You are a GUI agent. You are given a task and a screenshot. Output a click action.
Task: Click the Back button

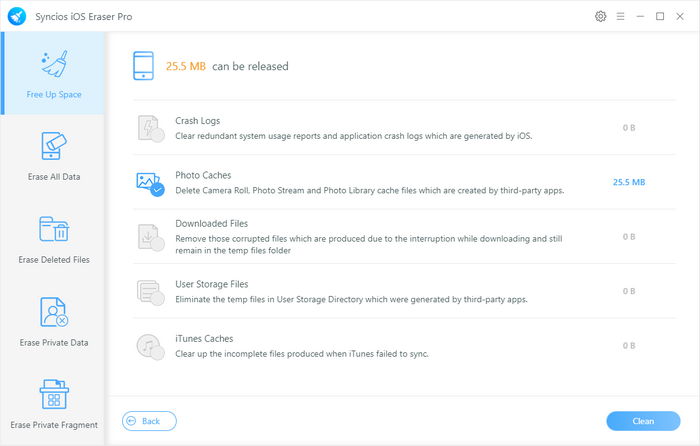[149, 421]
